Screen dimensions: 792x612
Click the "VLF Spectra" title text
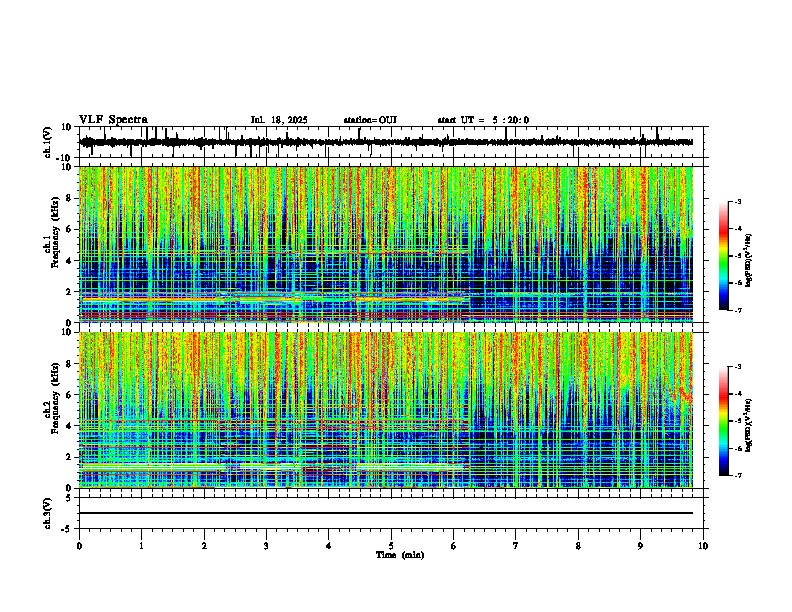coord(113,120)
